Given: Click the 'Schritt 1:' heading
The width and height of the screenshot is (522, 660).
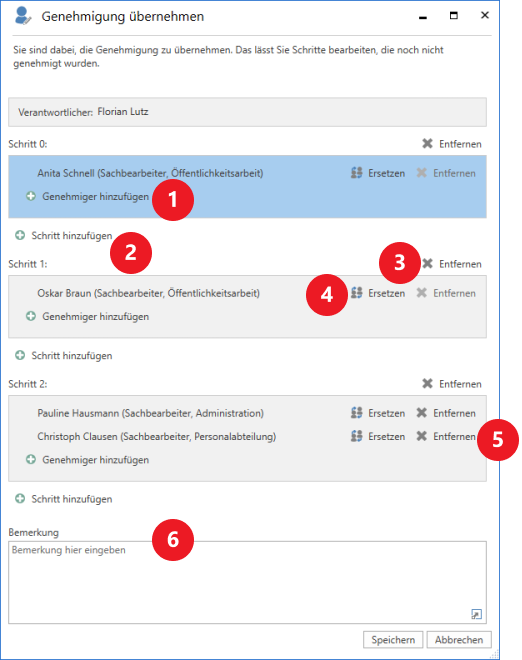Looking at the screenshot, I should [x=28, y=264].
